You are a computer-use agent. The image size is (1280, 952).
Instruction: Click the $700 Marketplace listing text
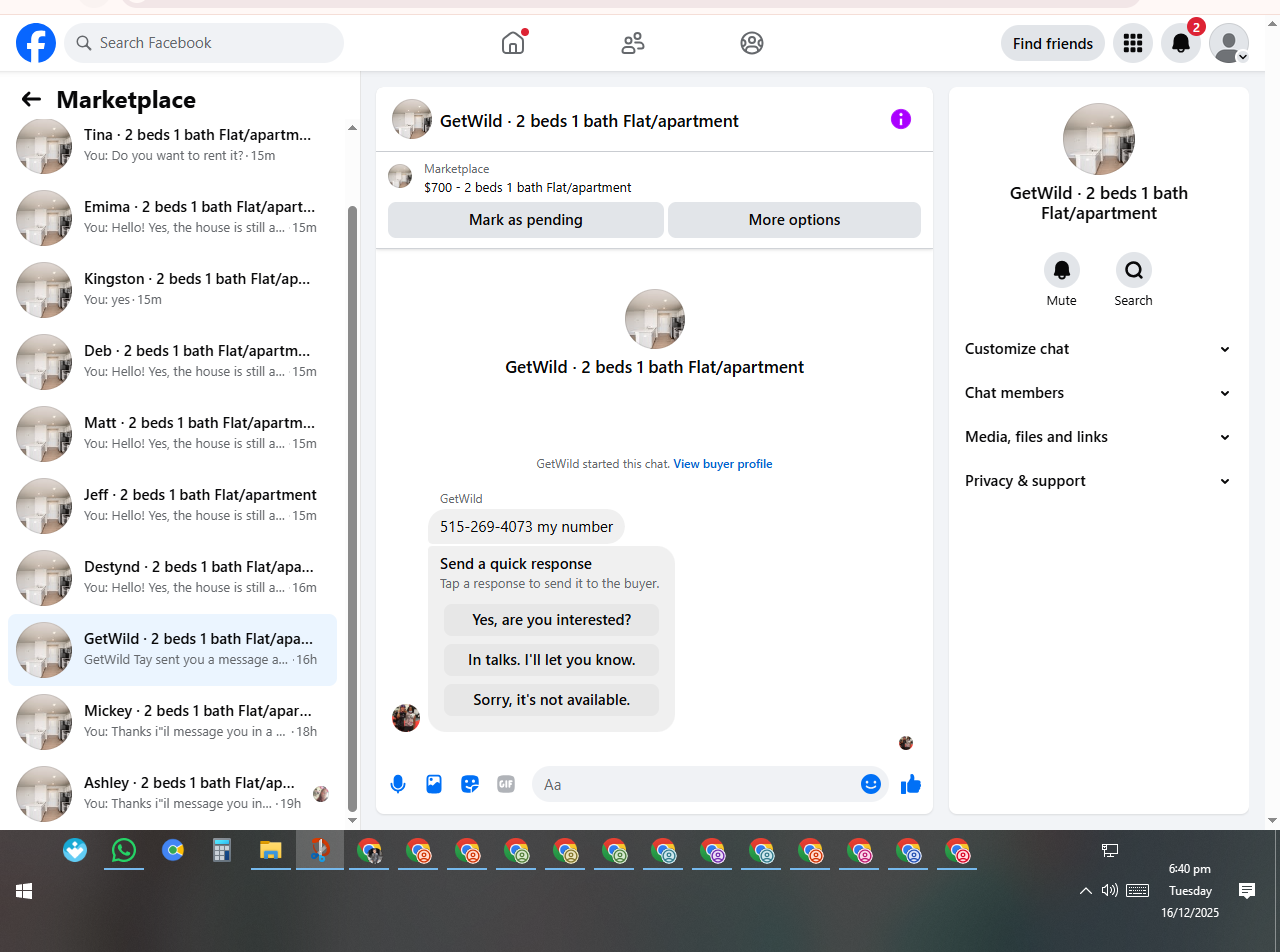click(527, 187)
